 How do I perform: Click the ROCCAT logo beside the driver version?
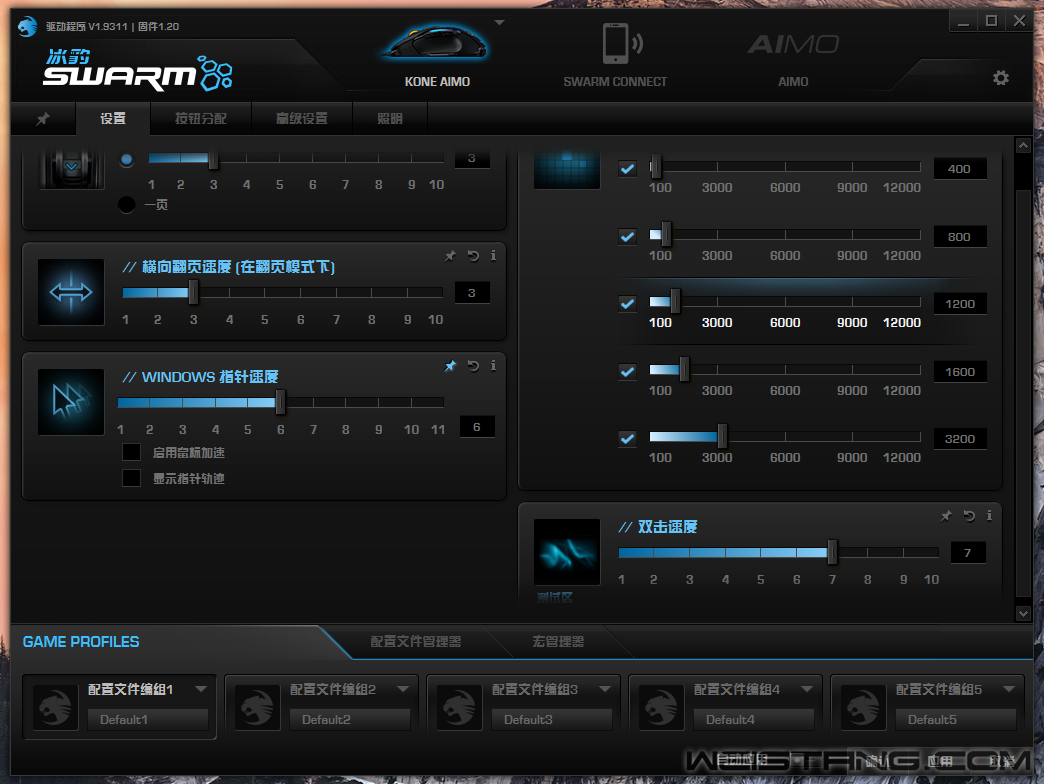27,27
